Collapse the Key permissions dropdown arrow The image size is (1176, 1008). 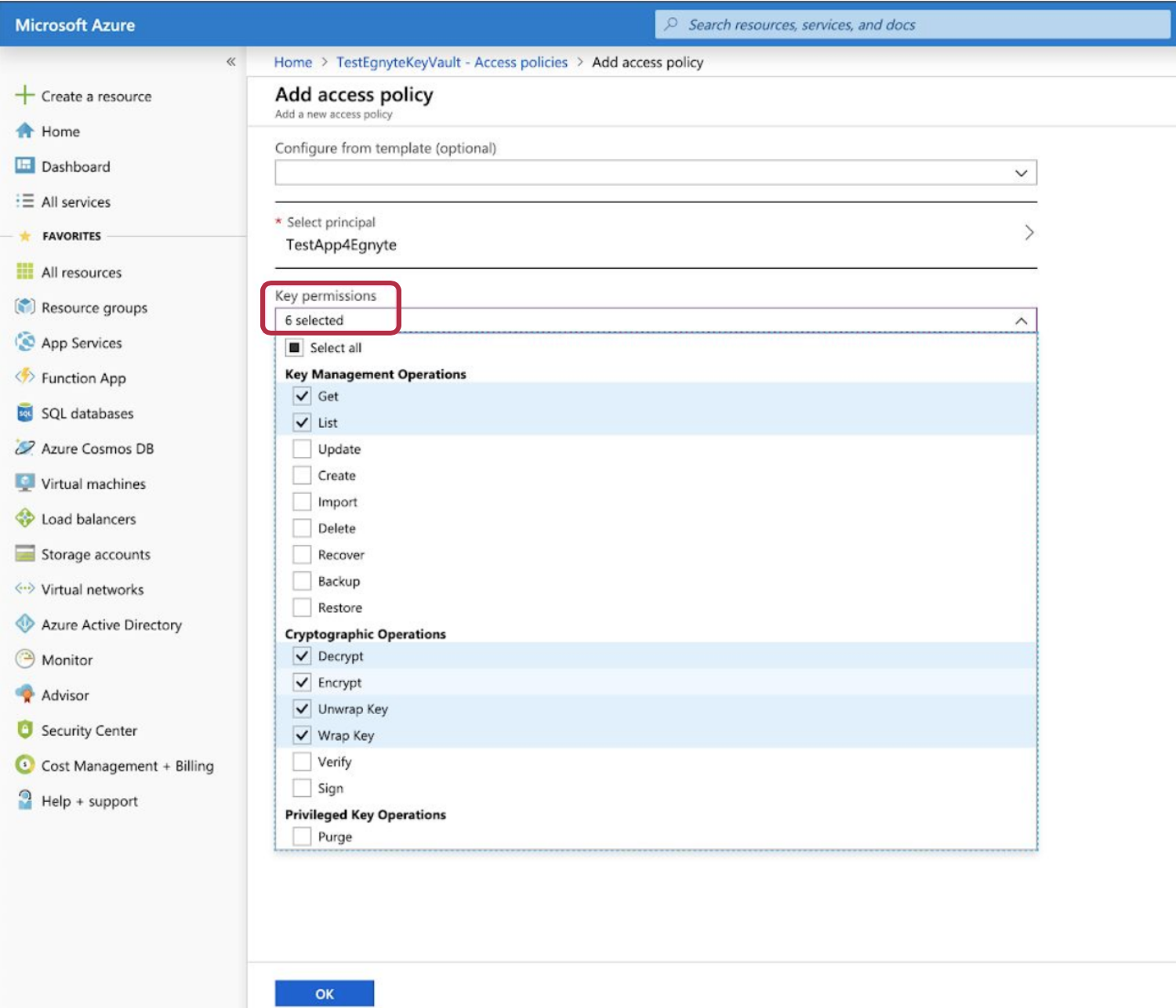pos(1021,320)
